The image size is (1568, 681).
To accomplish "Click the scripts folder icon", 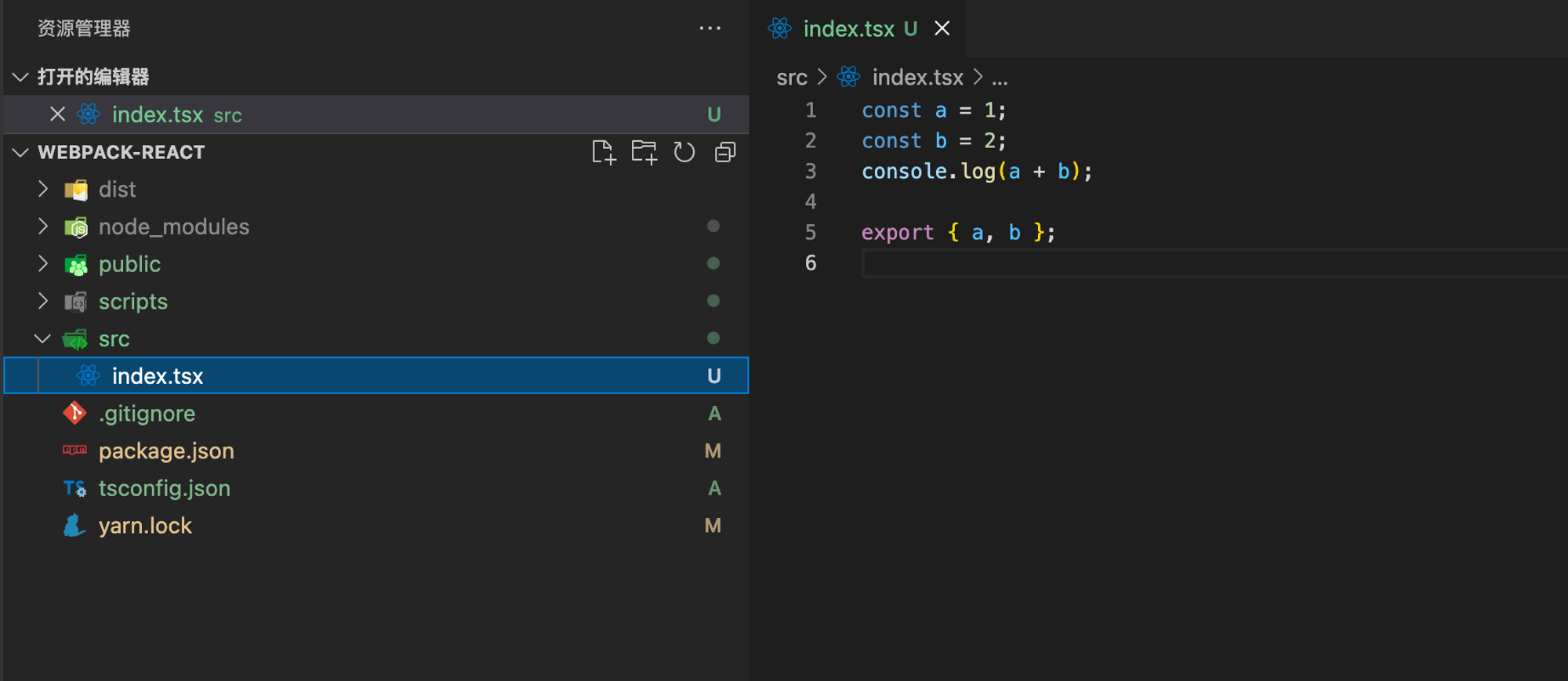I will (76, 302).
